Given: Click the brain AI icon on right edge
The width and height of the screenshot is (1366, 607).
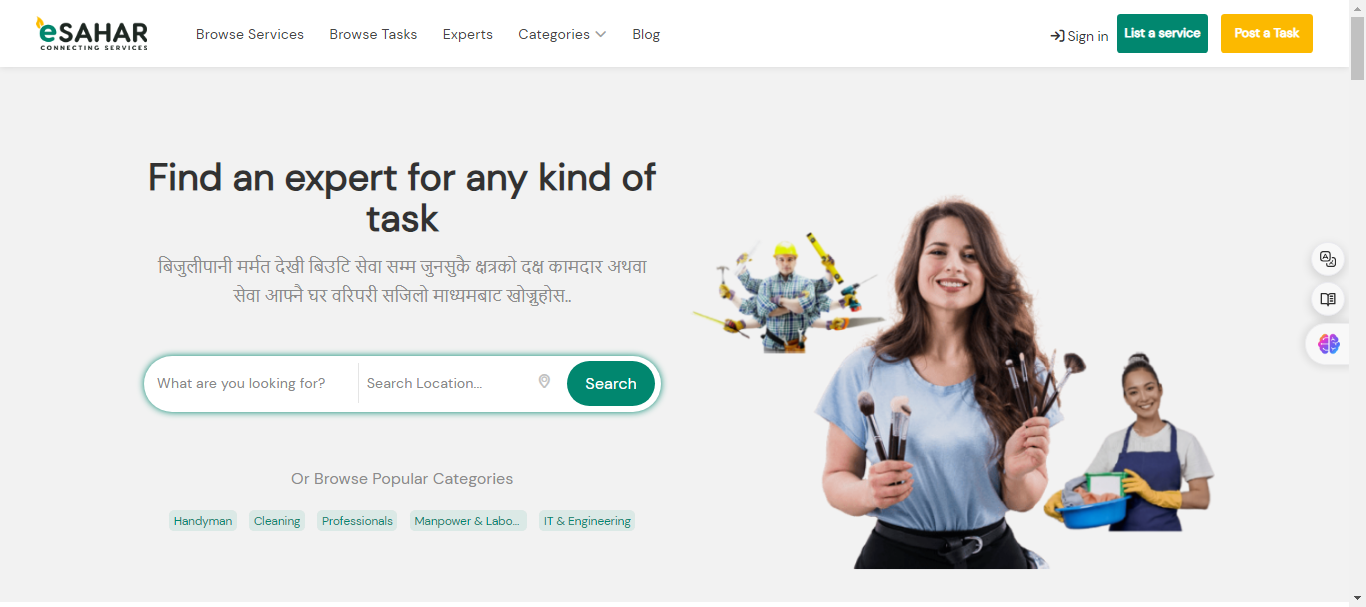Looking at the screenshot, I should tap(1328, 344).
